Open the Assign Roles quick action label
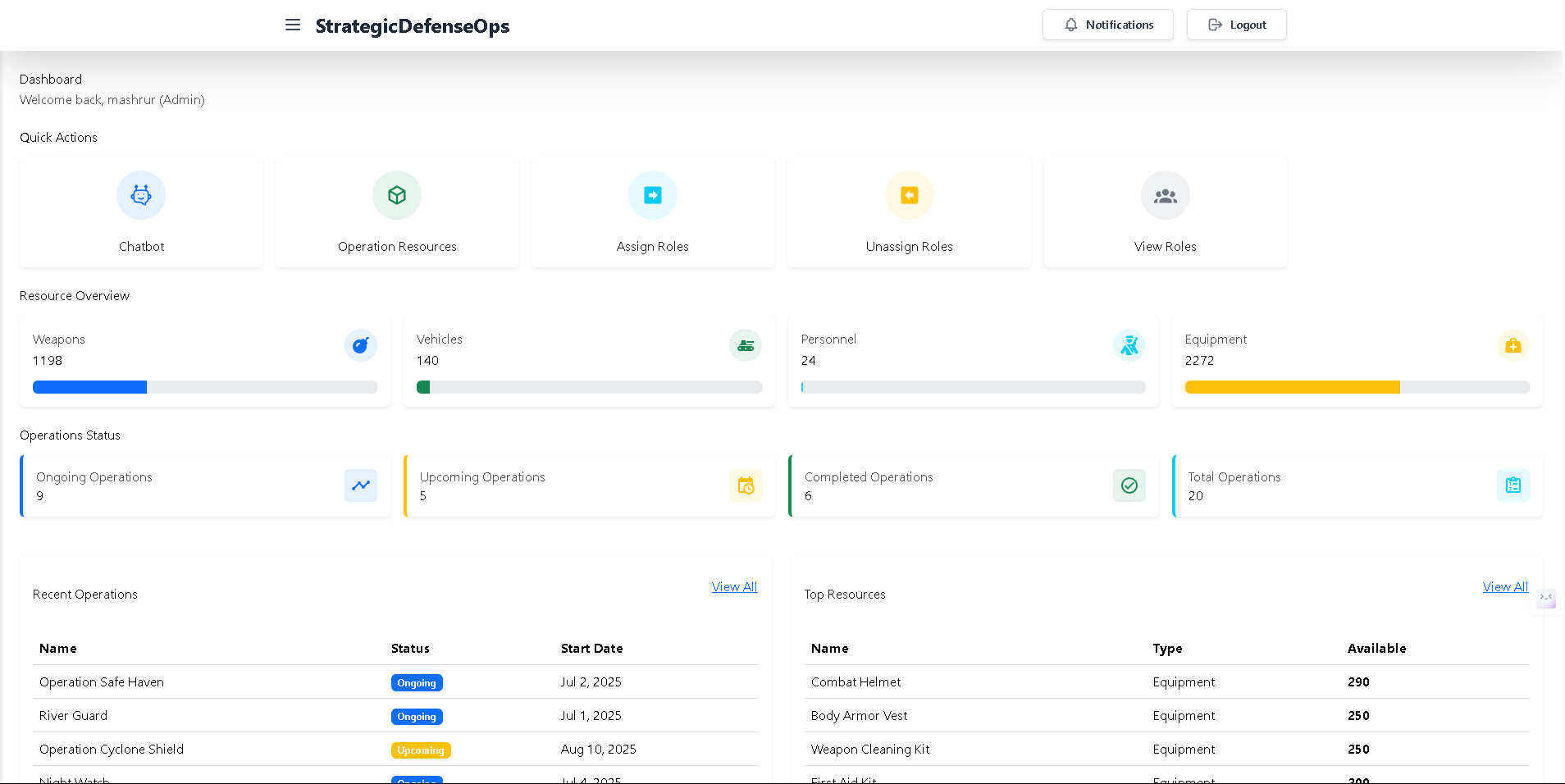This screenshot has width=1565, height=784. [x=653, y=247]
